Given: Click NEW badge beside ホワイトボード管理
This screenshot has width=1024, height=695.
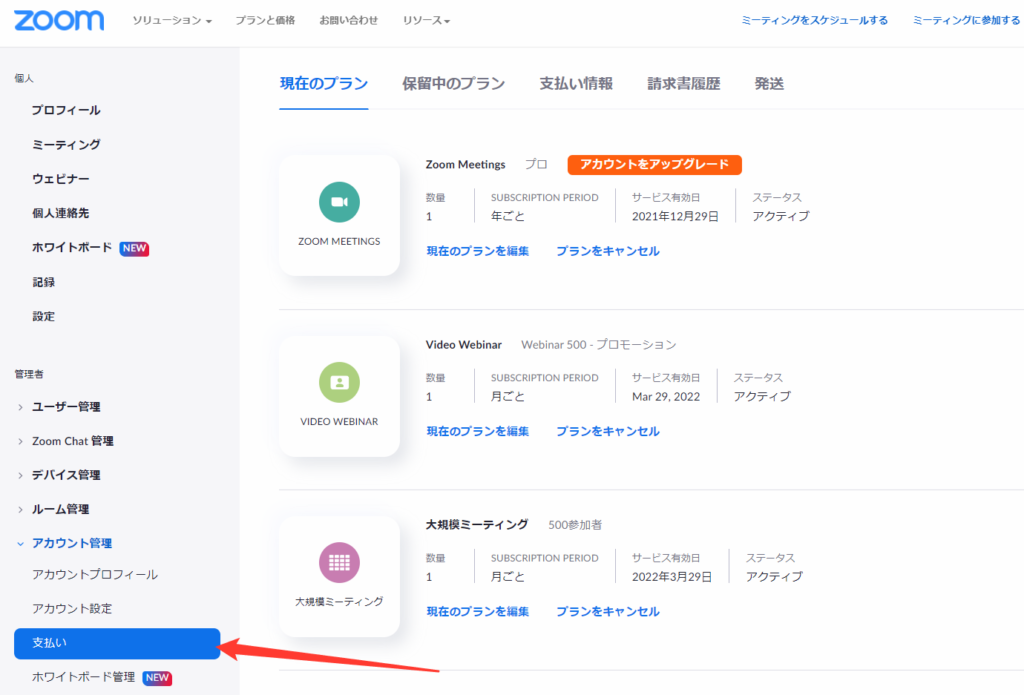Looking at the screenshot, I should point(158,677).
